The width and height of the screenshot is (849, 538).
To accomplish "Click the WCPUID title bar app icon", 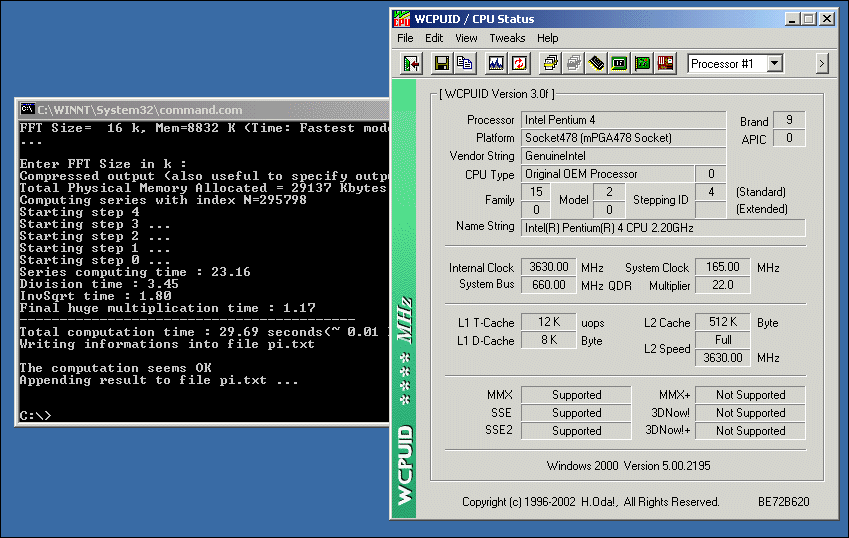I will (x=402, y=19).
